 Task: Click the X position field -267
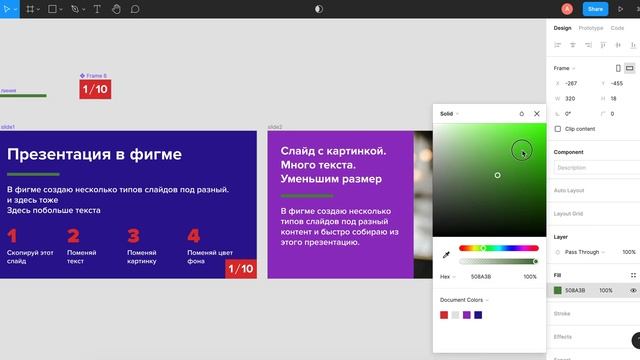571,83
